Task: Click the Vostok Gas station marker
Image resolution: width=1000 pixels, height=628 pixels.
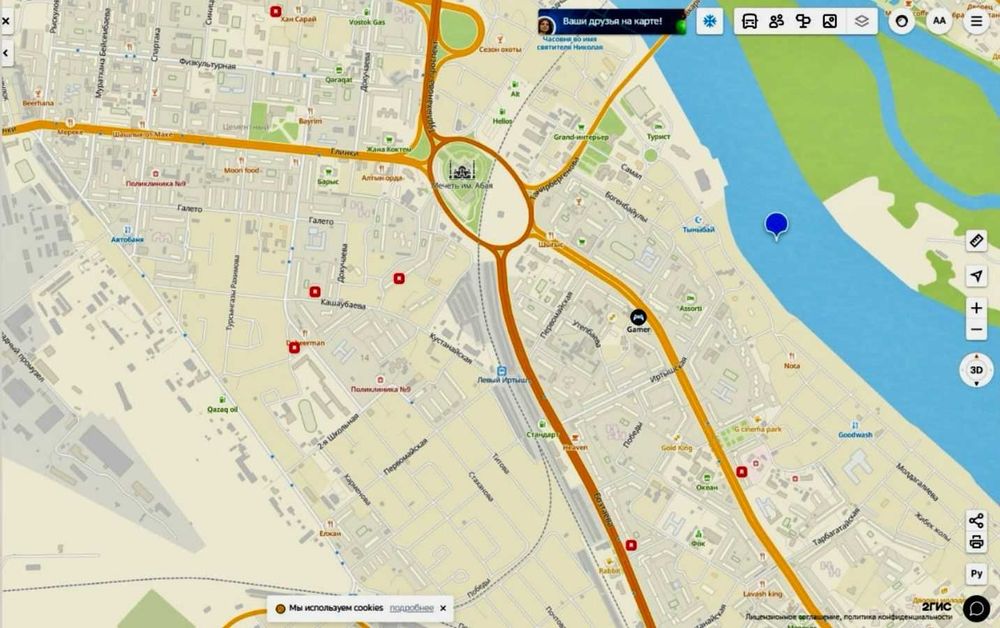Action: [x=367, y=12]
